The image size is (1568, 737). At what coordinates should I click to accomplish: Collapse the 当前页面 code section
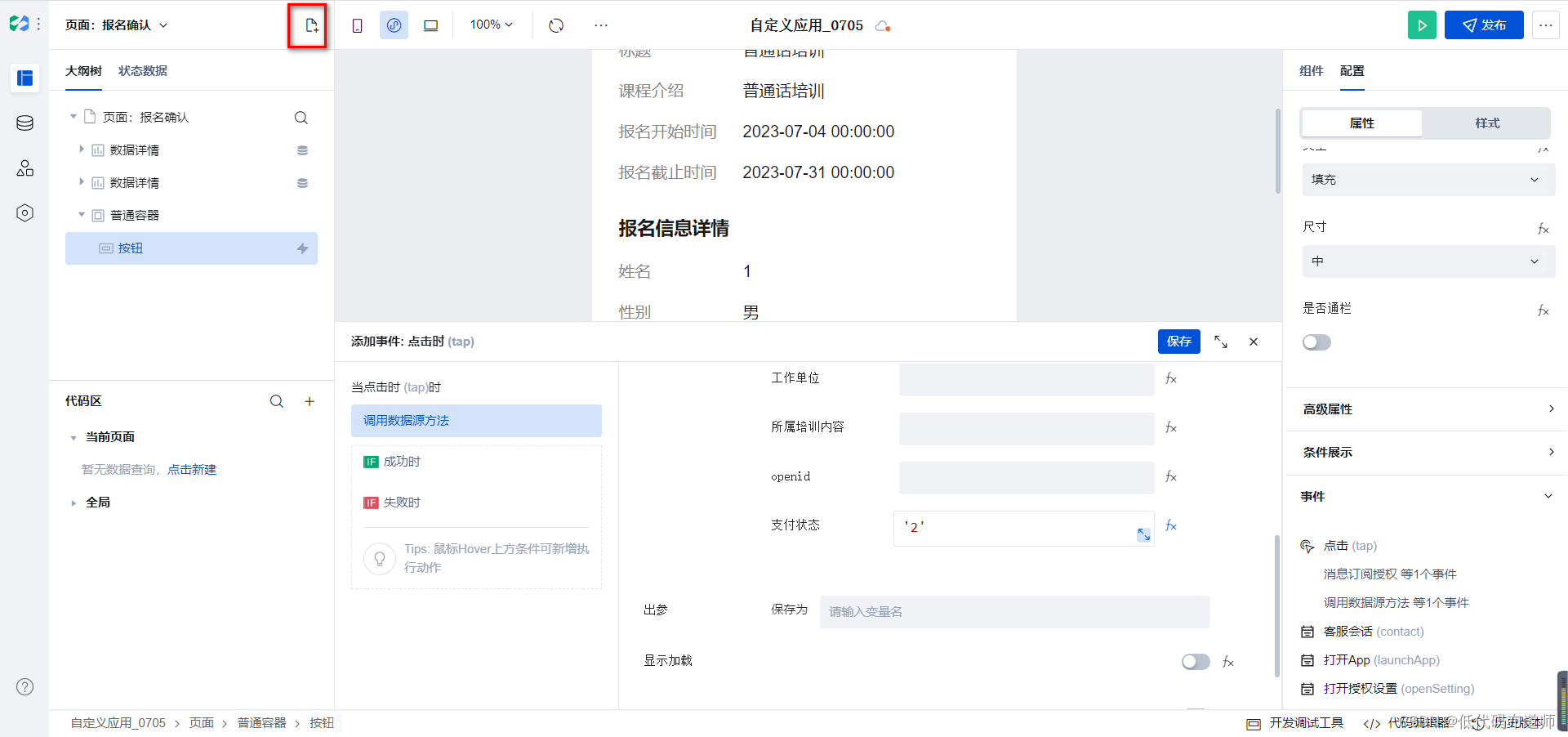pos(73,438)
